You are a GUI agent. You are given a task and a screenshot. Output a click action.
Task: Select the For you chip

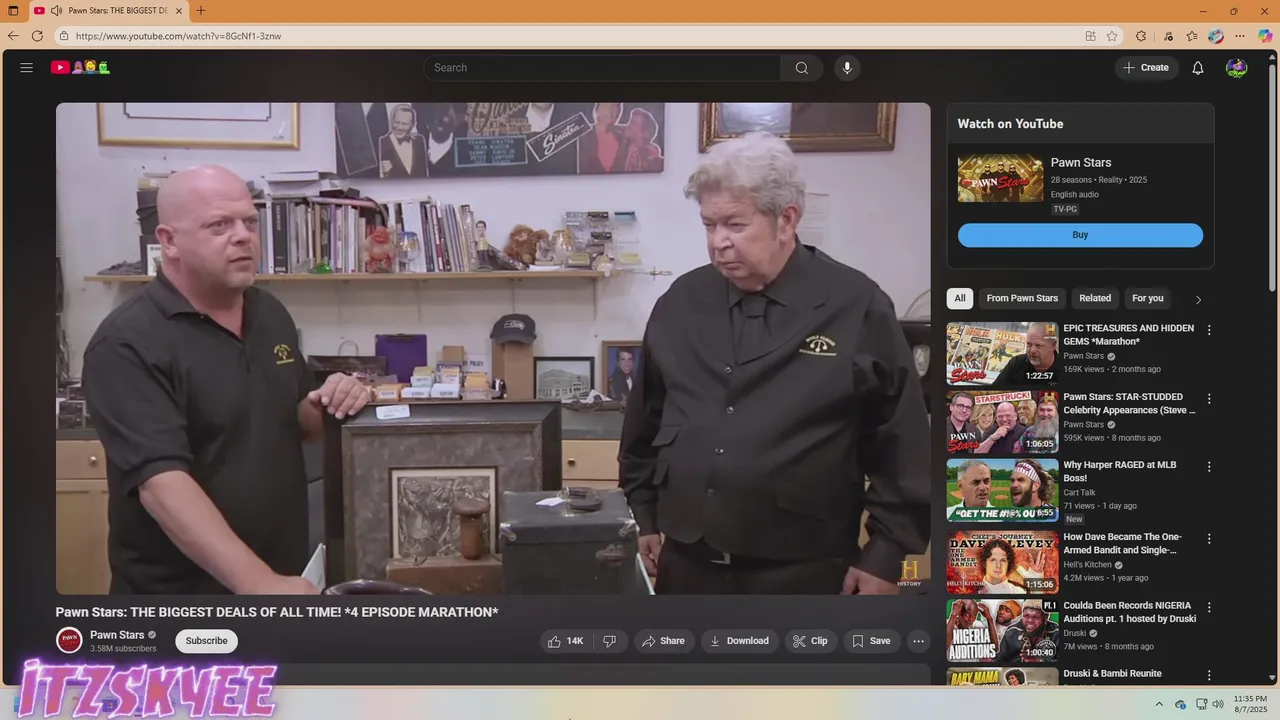pos(1148,298)
